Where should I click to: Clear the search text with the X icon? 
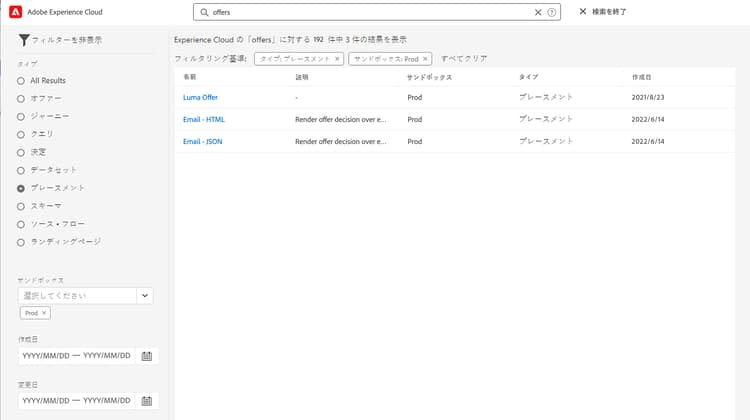538,12
